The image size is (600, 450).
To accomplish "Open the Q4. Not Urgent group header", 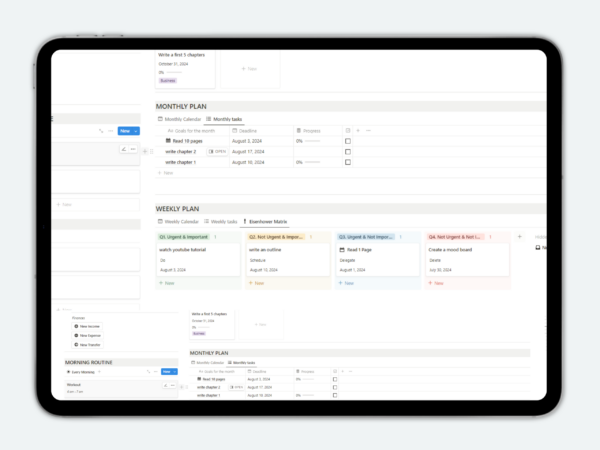I will pos(456,237).
